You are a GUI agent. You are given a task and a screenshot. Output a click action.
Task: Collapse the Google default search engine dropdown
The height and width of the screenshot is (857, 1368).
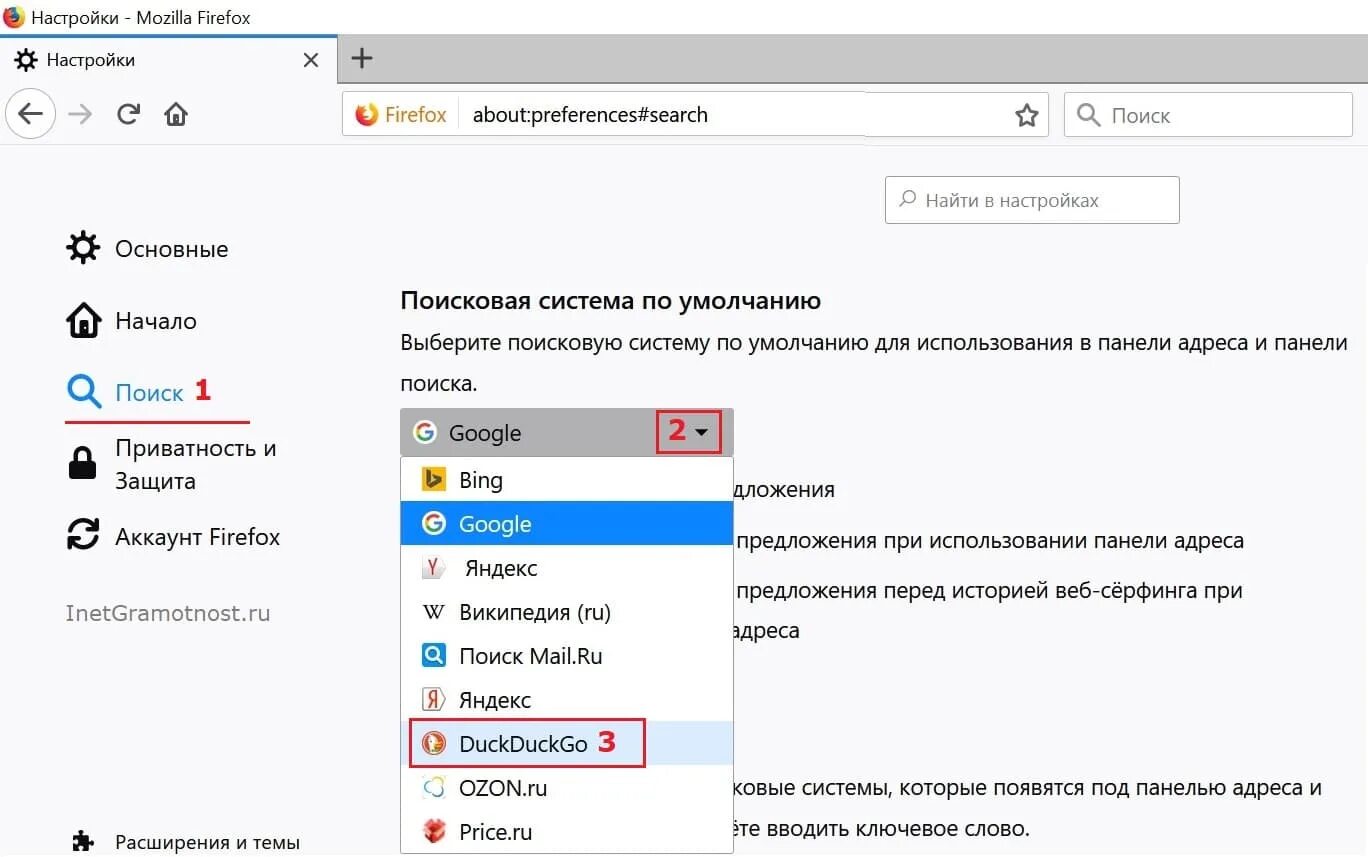click(567, 432)
